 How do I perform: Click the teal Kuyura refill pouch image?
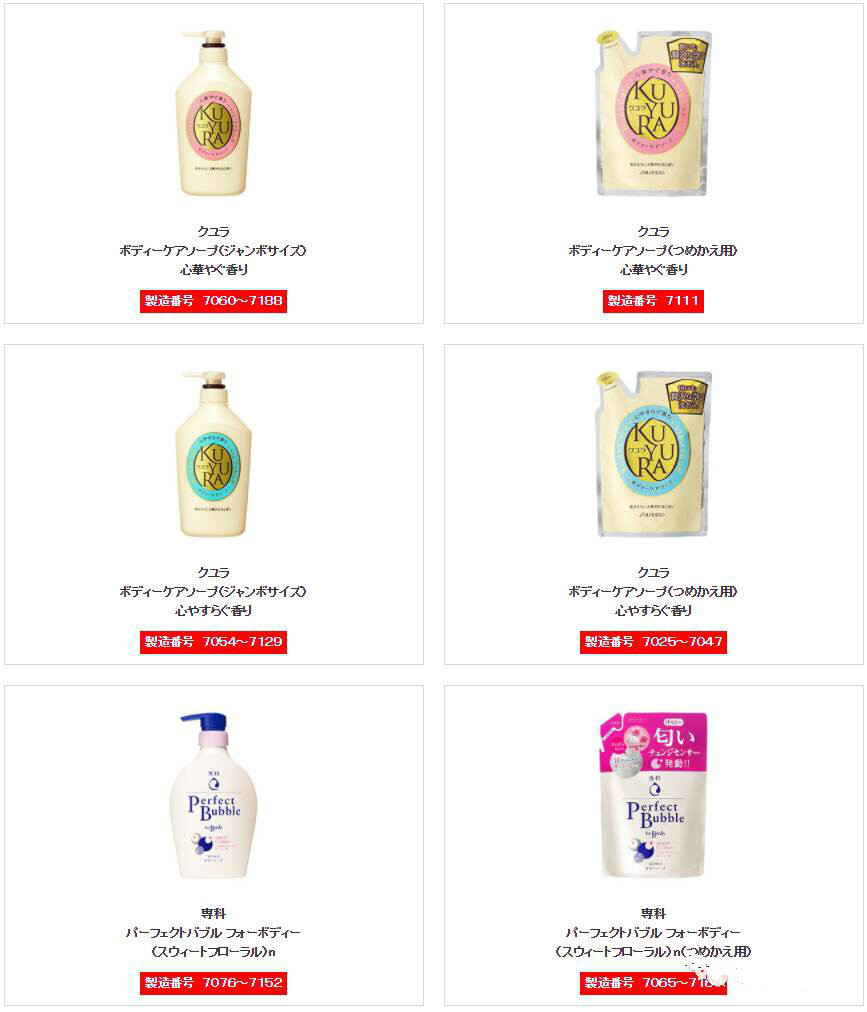[653, 454]
